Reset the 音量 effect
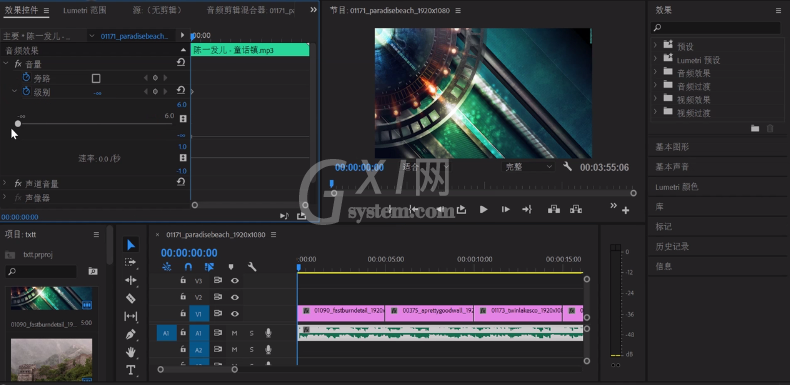This screenshot has width=790, height=385. coord(181,62)
